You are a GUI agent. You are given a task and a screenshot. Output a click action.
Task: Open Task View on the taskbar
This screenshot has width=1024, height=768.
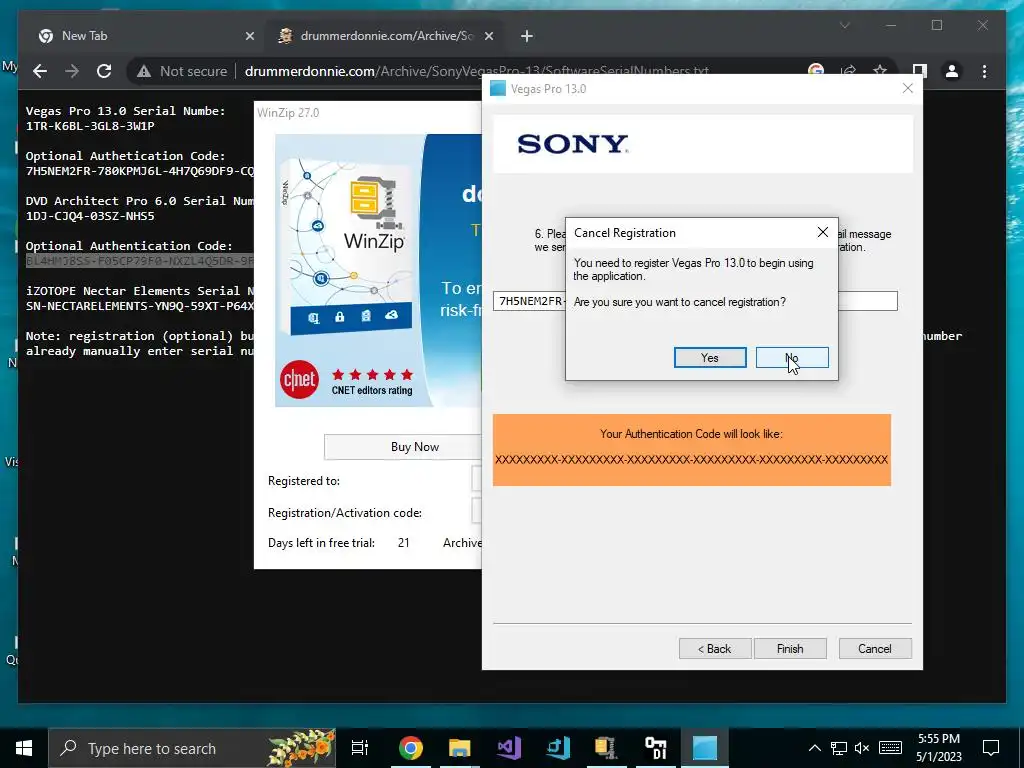click(x=360, y=748)
